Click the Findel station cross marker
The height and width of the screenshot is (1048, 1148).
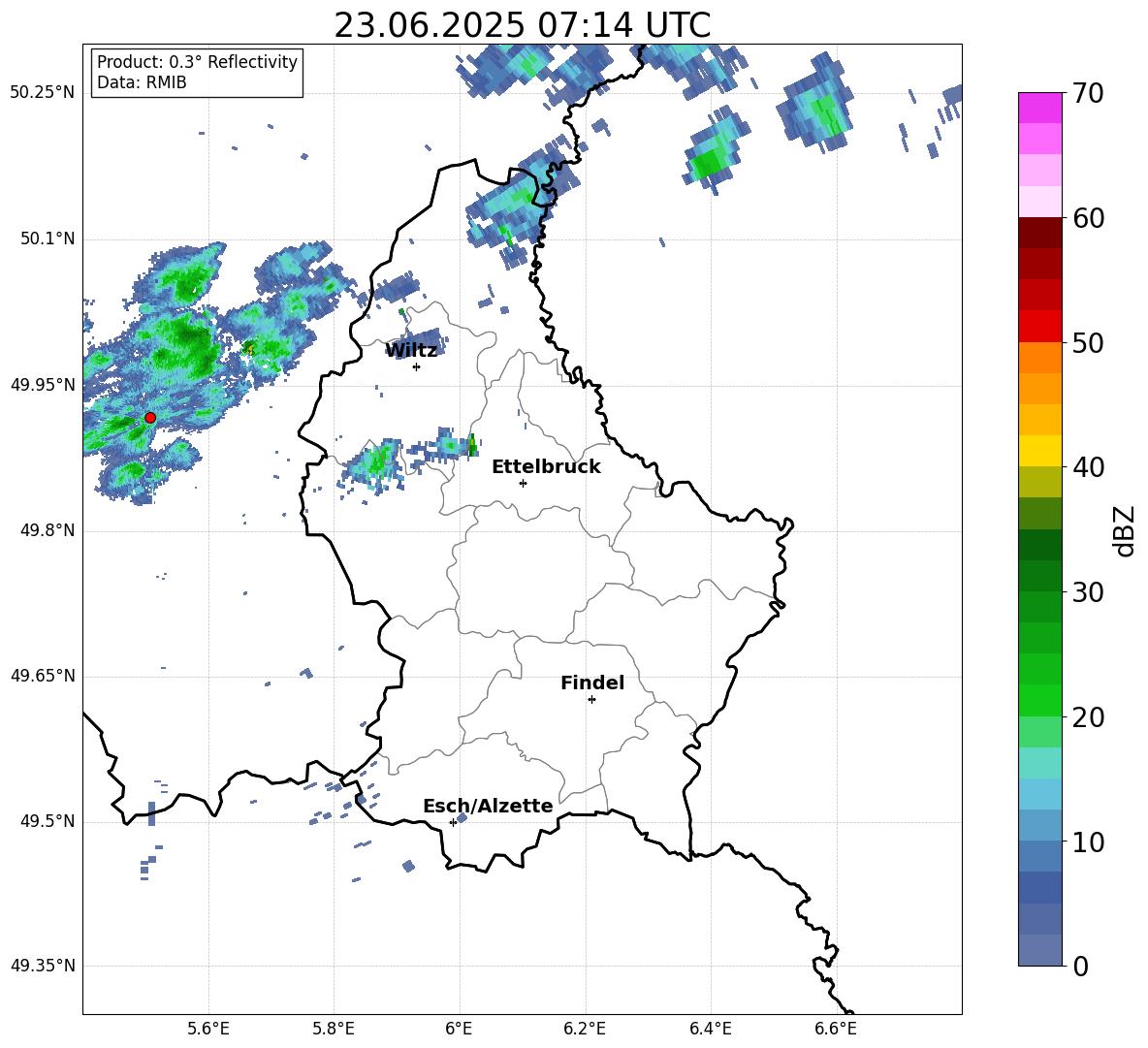click(x=591, y=700)
